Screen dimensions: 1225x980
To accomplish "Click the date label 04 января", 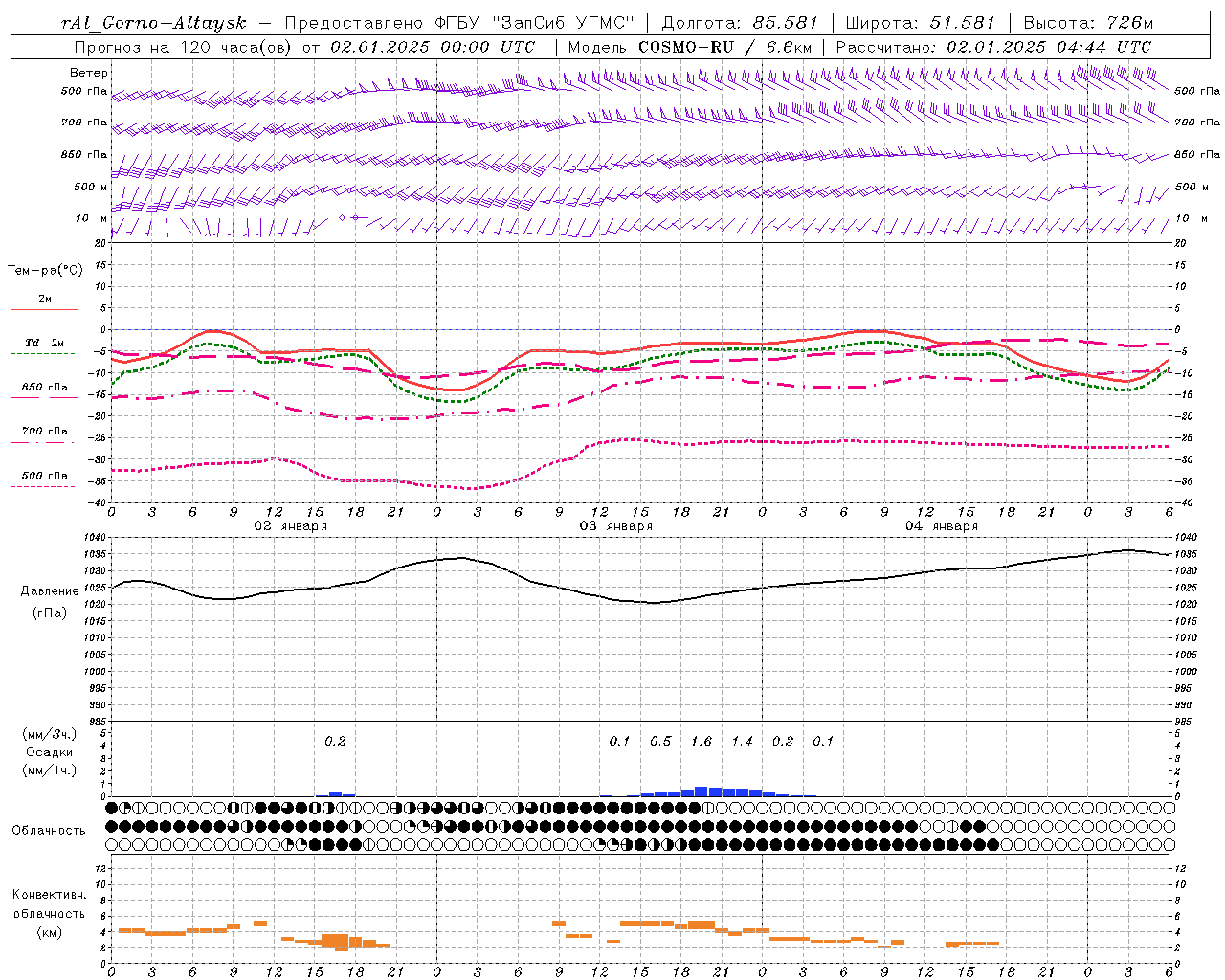I will (x=942, y=525).
